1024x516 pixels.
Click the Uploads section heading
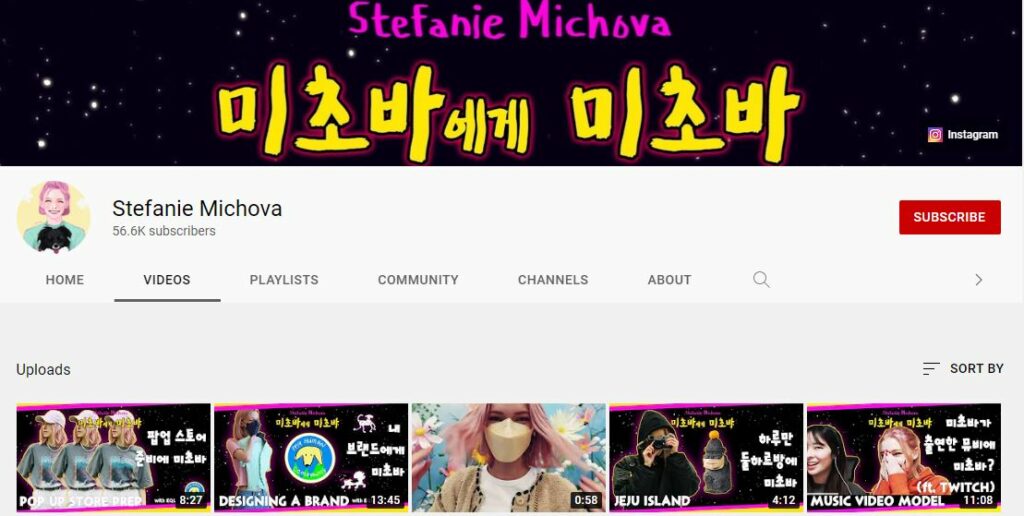tap(43, 370)
